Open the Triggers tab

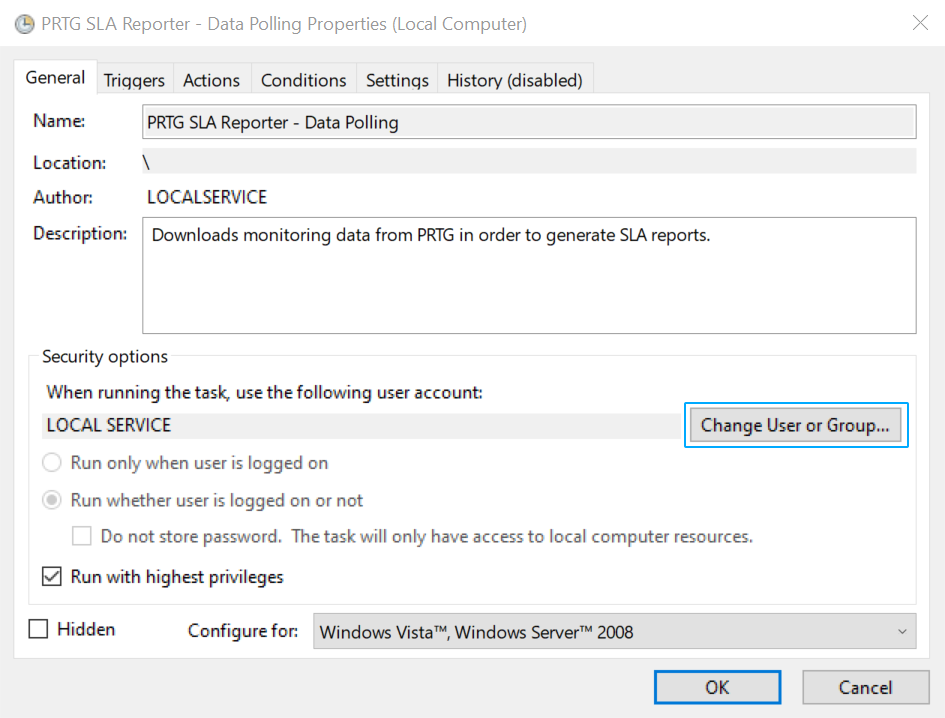tap(134, 80)
